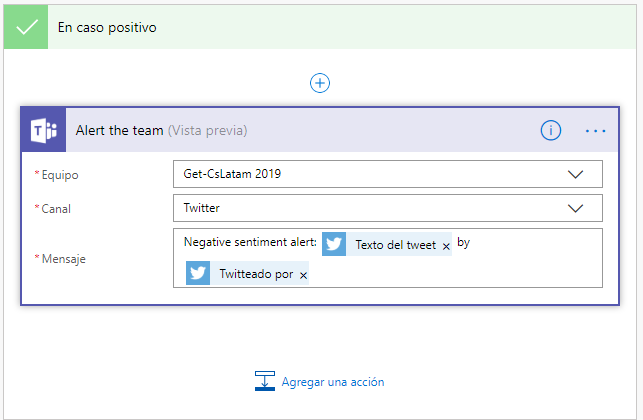This screenshot has height=420, width=643.
Task: Click the green checkmark icon in header
Action: [27, 27]
